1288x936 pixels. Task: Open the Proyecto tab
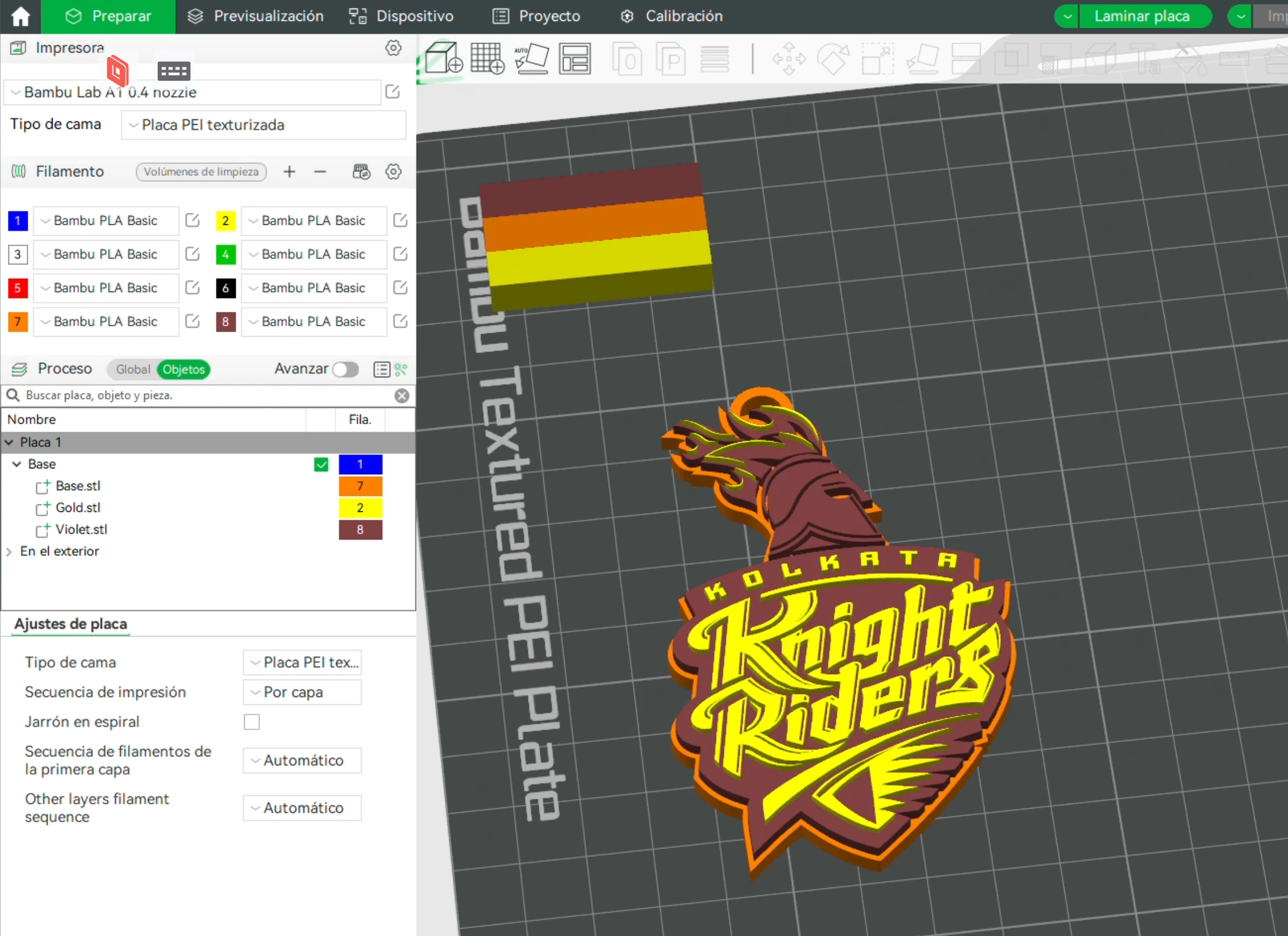coord(536,16)
